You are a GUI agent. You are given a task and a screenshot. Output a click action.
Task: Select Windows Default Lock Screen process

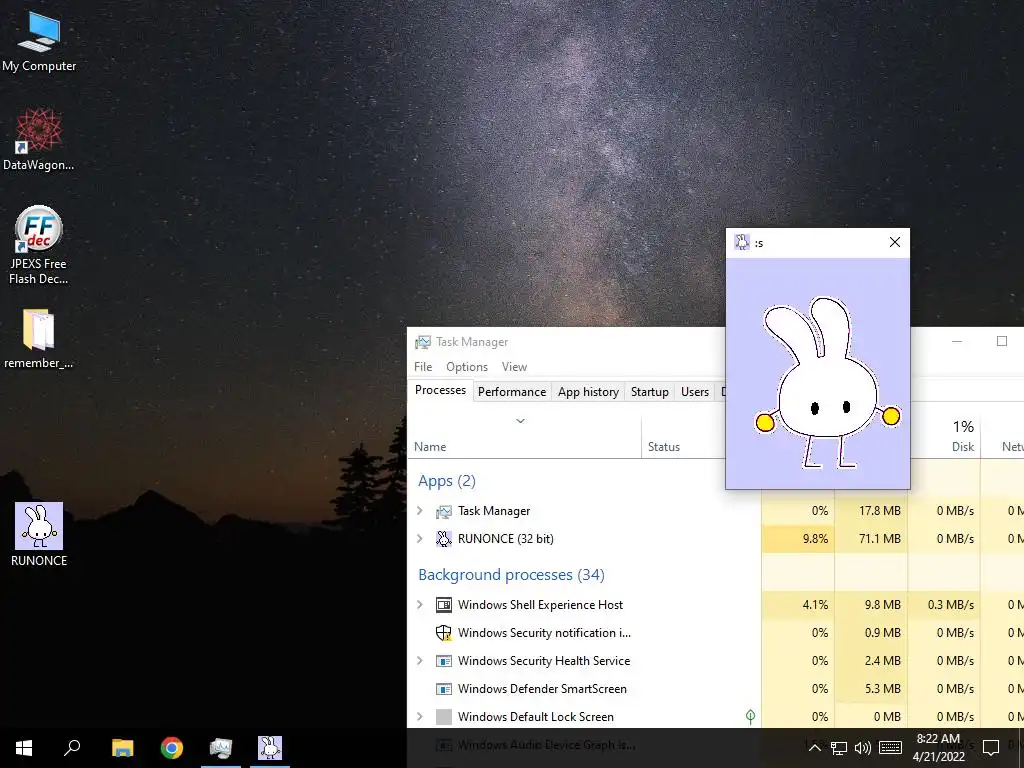(x=715, y=717)
